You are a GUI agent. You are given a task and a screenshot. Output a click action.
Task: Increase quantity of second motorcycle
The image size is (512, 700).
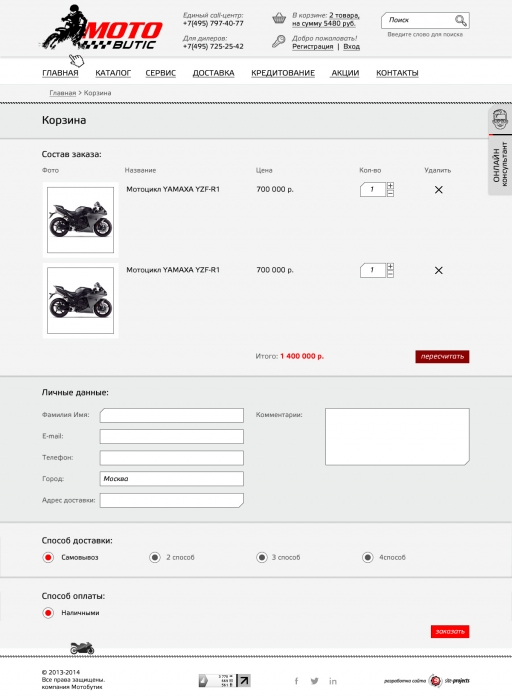(x=391, y=267)
